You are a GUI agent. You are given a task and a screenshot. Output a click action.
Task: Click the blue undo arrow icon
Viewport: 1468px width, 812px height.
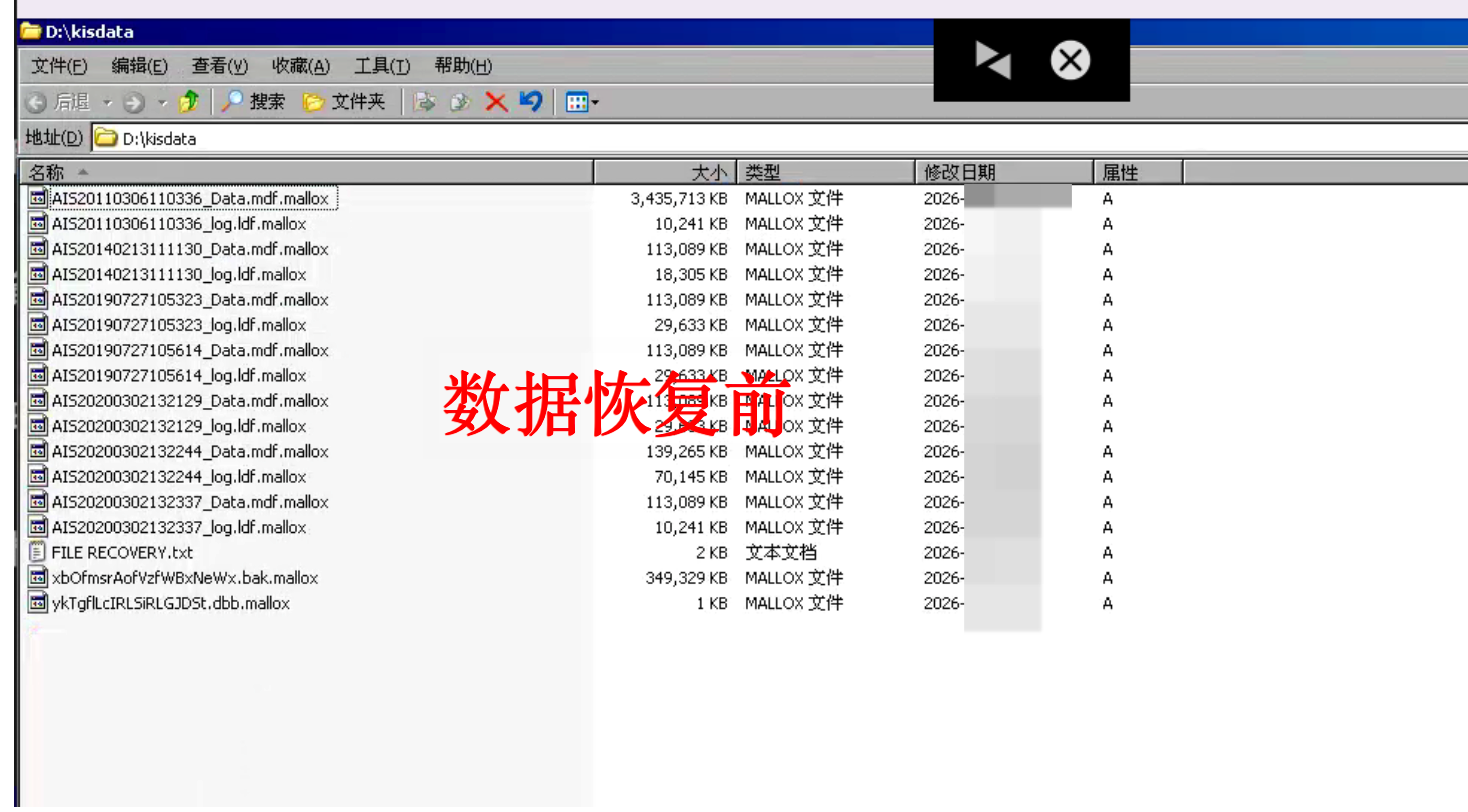(531, 102)
